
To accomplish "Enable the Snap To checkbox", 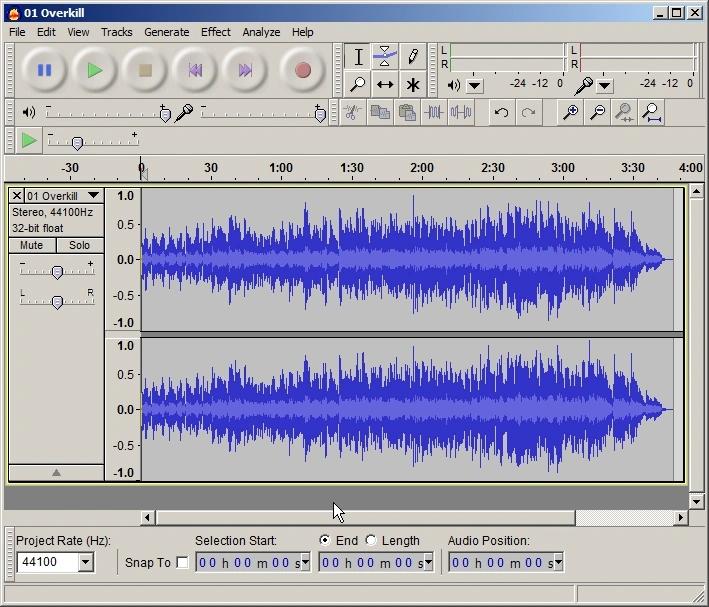I will coord(182,562).
